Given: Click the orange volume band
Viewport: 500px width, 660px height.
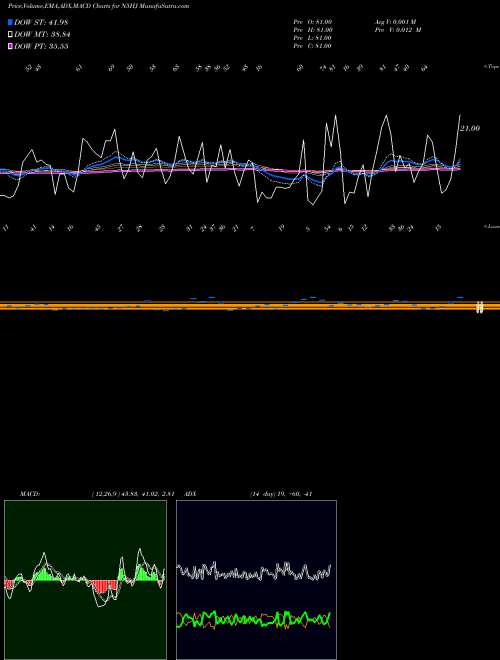Looking at the screenshot, I should [x=250, y=306].
